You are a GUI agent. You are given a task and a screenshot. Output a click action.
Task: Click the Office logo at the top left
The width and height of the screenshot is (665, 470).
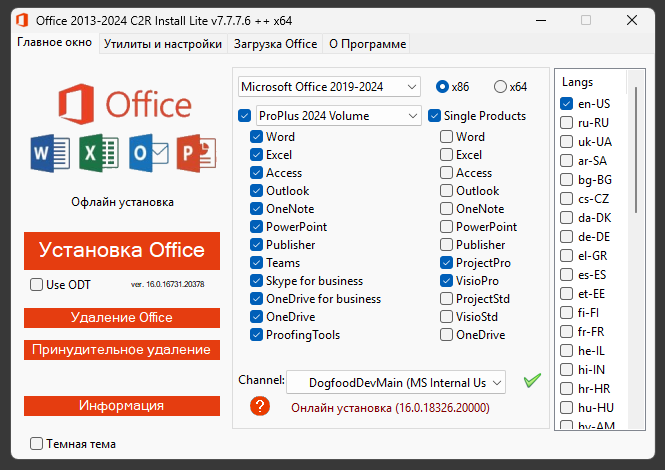click(x=123, y=104)
